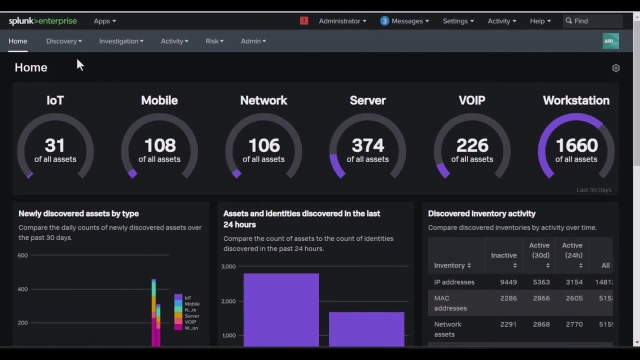This screenshot has width=640, height=360.
Task: Click the 3154 value for IP addresses
Action: pos(574,282)
